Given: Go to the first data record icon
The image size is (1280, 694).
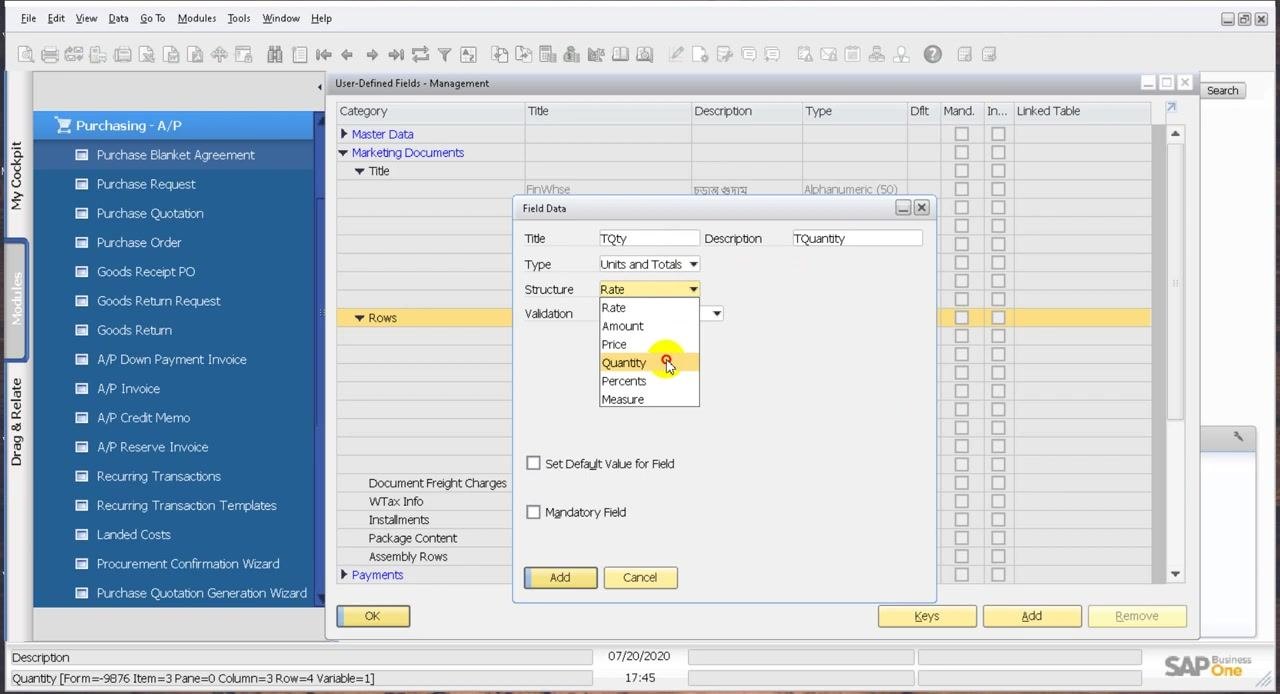Looking at the screenshot, I should click(323, 55).
